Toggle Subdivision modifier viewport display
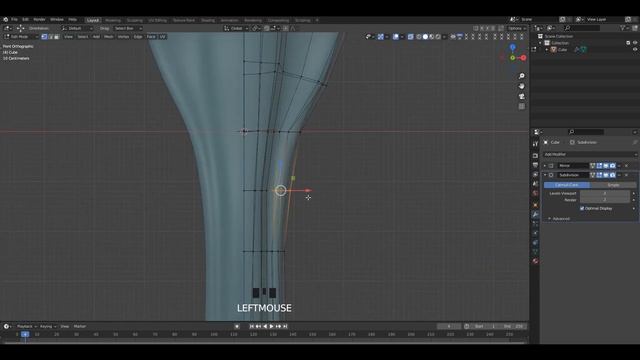Image resolution: width=640 pixels, height=360 pixels. pos(606,175)
